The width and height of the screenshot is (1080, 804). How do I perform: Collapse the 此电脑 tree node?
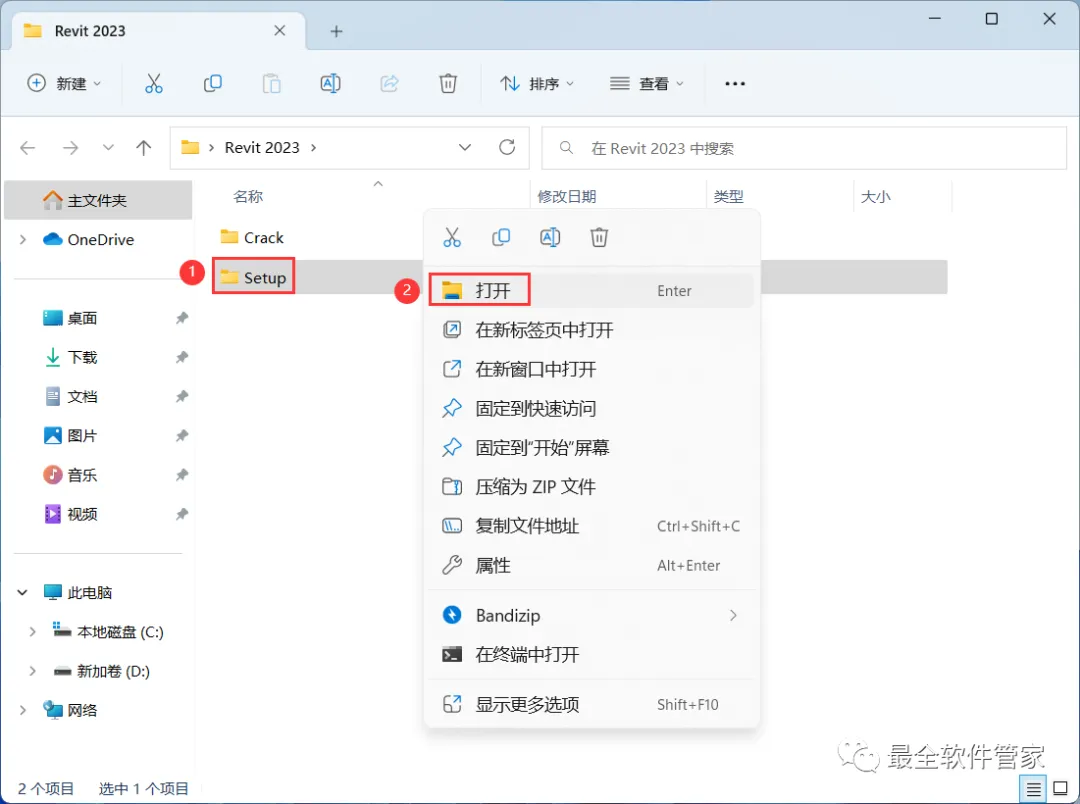[x=23, y=592]
